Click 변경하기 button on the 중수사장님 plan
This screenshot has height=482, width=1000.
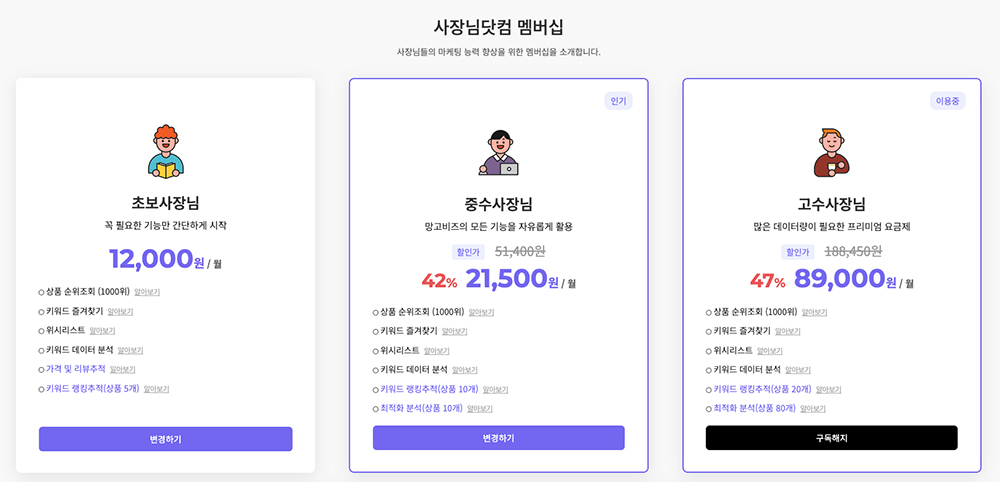tap(499, 438)
